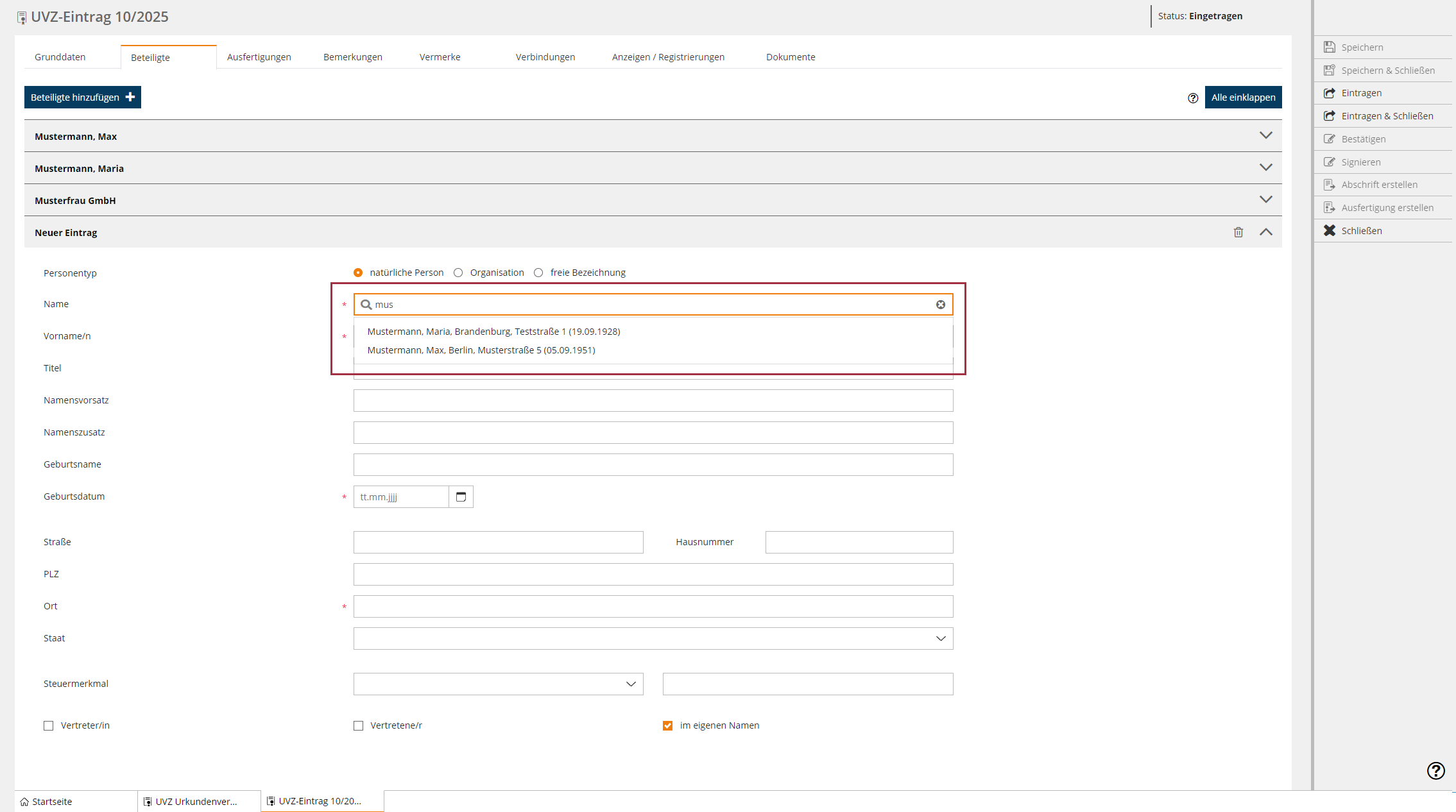Screen dimensions: 1456x812
Task: Click the Steuermerkmal value text field
Action: [808, 684]
